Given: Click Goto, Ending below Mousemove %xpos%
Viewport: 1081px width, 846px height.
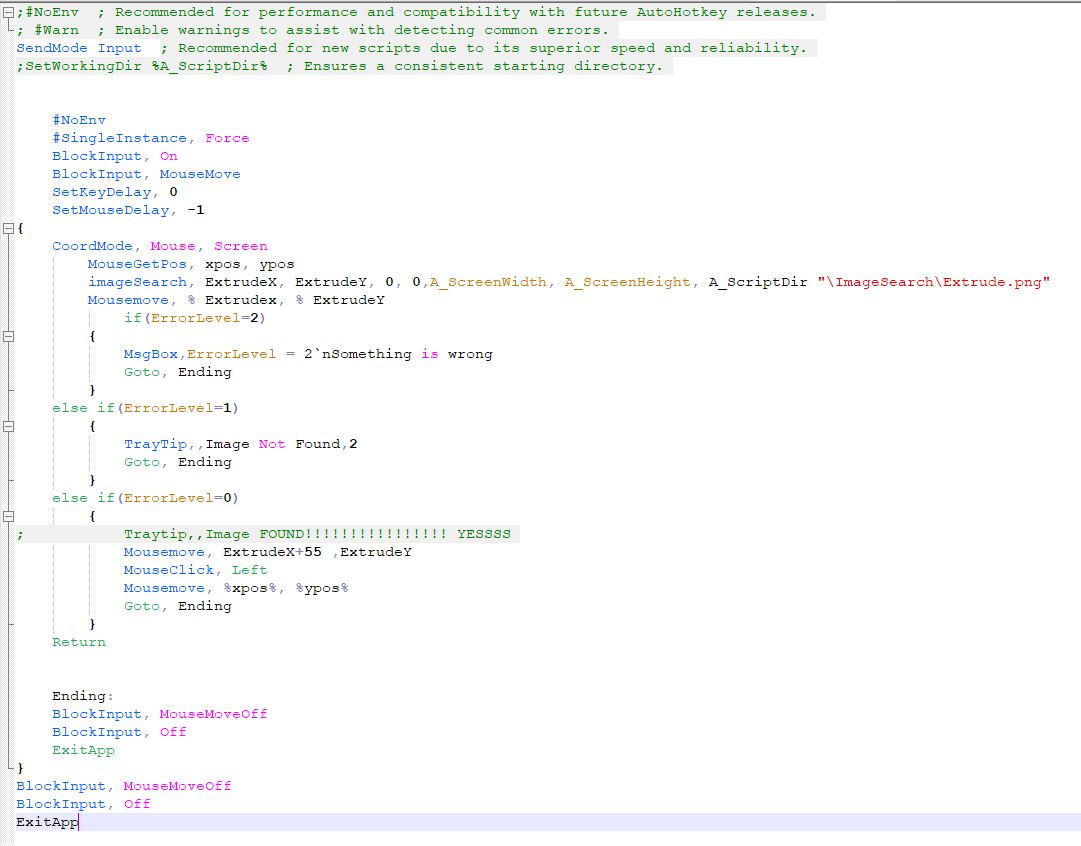Looking at the screenshot, I should click(x=178, y=606).
